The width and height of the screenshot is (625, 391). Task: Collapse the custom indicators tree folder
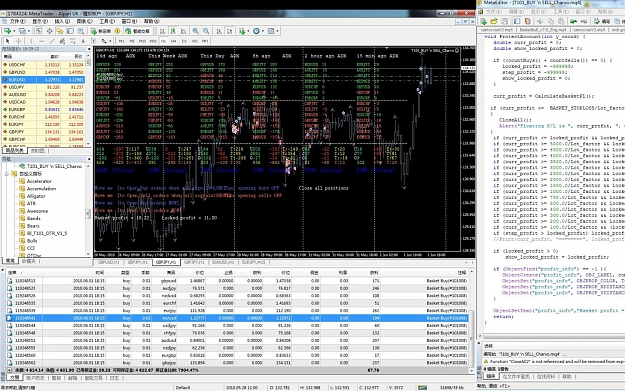(x=7, y=174)
